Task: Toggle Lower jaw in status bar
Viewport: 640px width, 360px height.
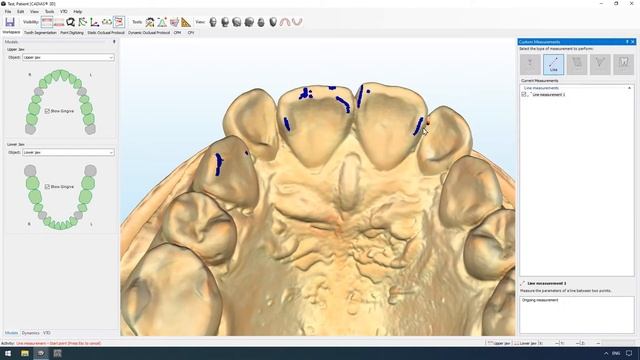Action: (526, 343)
